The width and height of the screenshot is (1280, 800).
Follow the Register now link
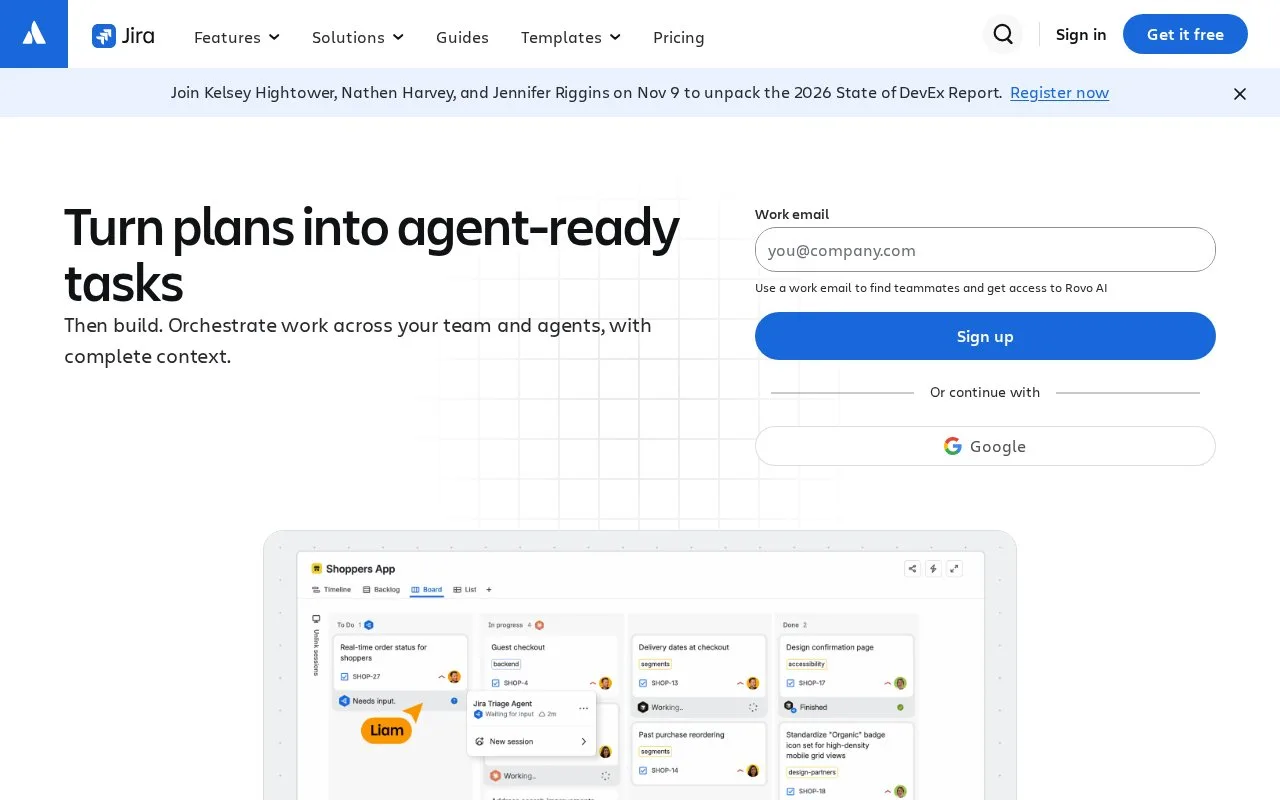(x=1059, y=93)
